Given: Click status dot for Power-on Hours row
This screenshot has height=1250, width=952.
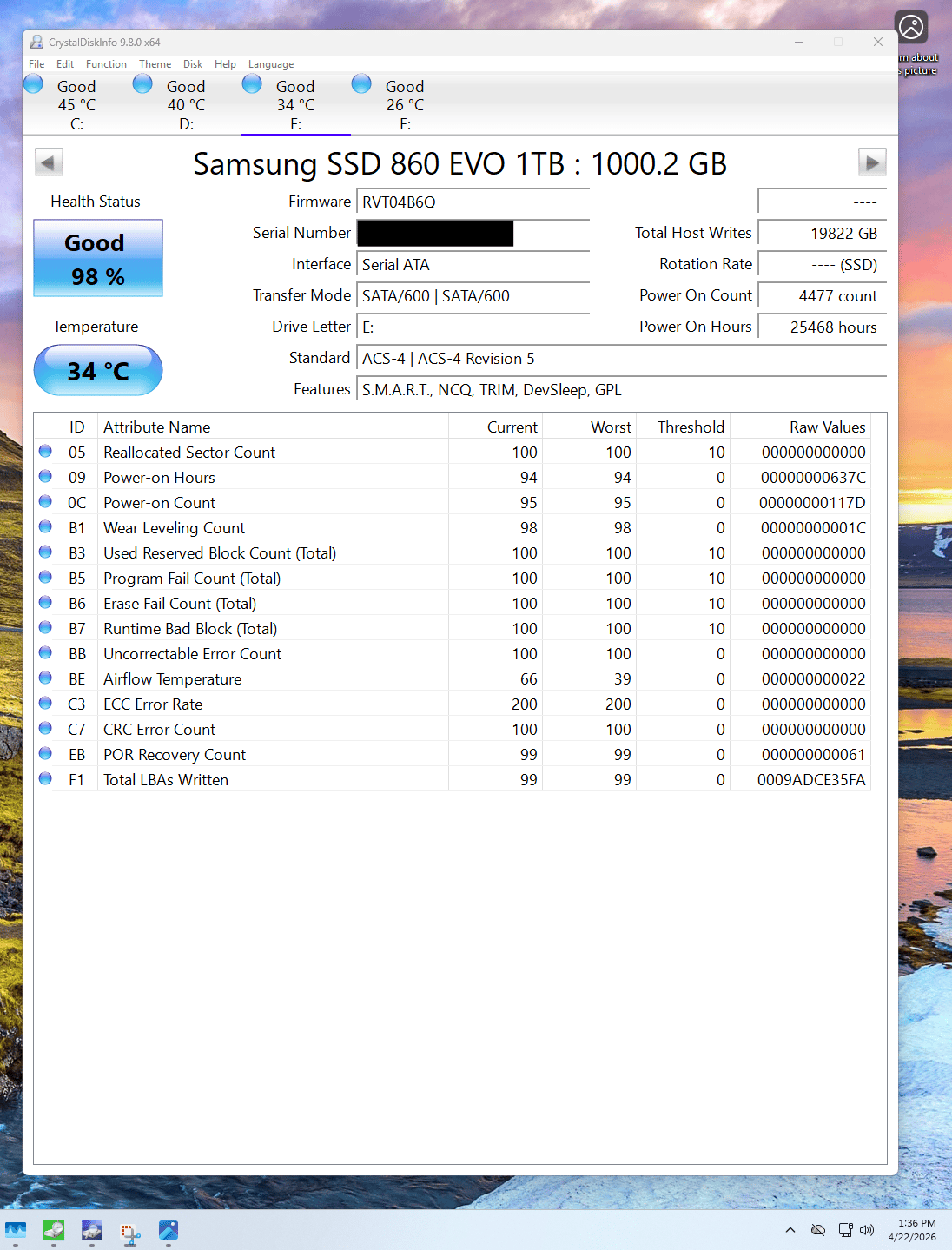Looking at the screenshot, I should (x=45, y=476).
